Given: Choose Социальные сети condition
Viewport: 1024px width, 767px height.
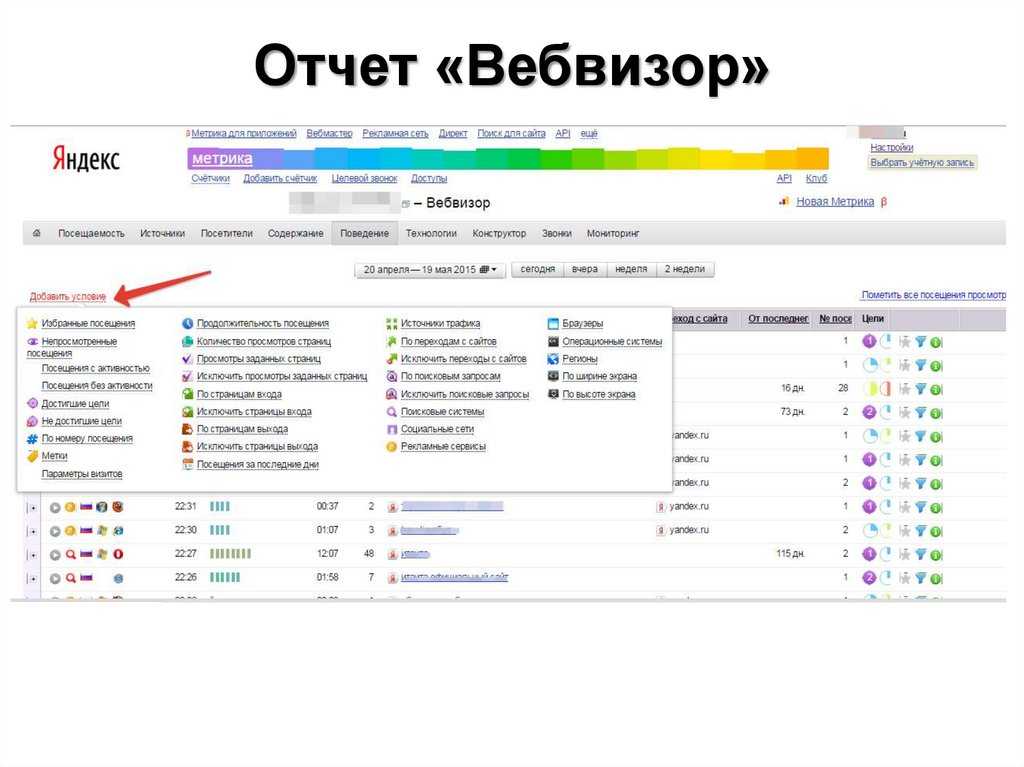Looking at the screenshot, I should pos(437,429).
